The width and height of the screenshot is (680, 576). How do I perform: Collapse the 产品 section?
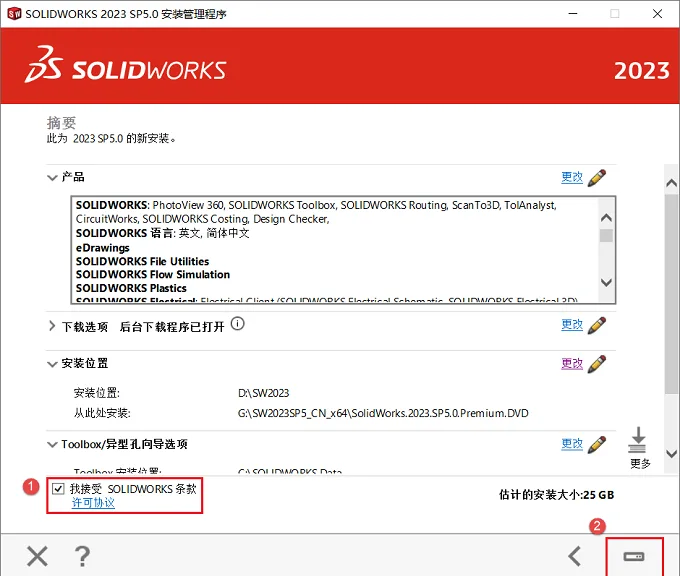pos(52,178)
